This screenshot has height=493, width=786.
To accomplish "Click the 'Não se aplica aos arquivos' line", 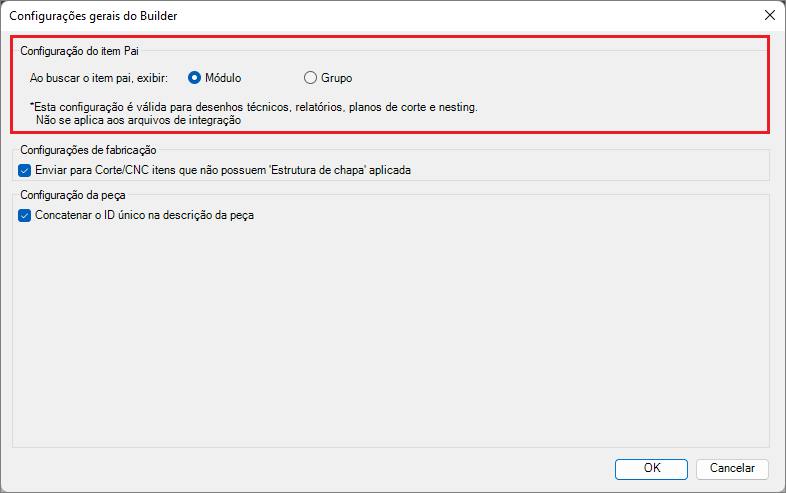I will click(140, 119).
